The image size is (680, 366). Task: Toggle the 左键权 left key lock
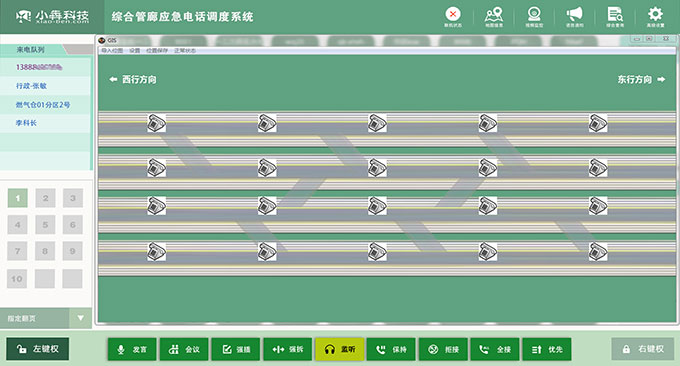click(37, 349)
